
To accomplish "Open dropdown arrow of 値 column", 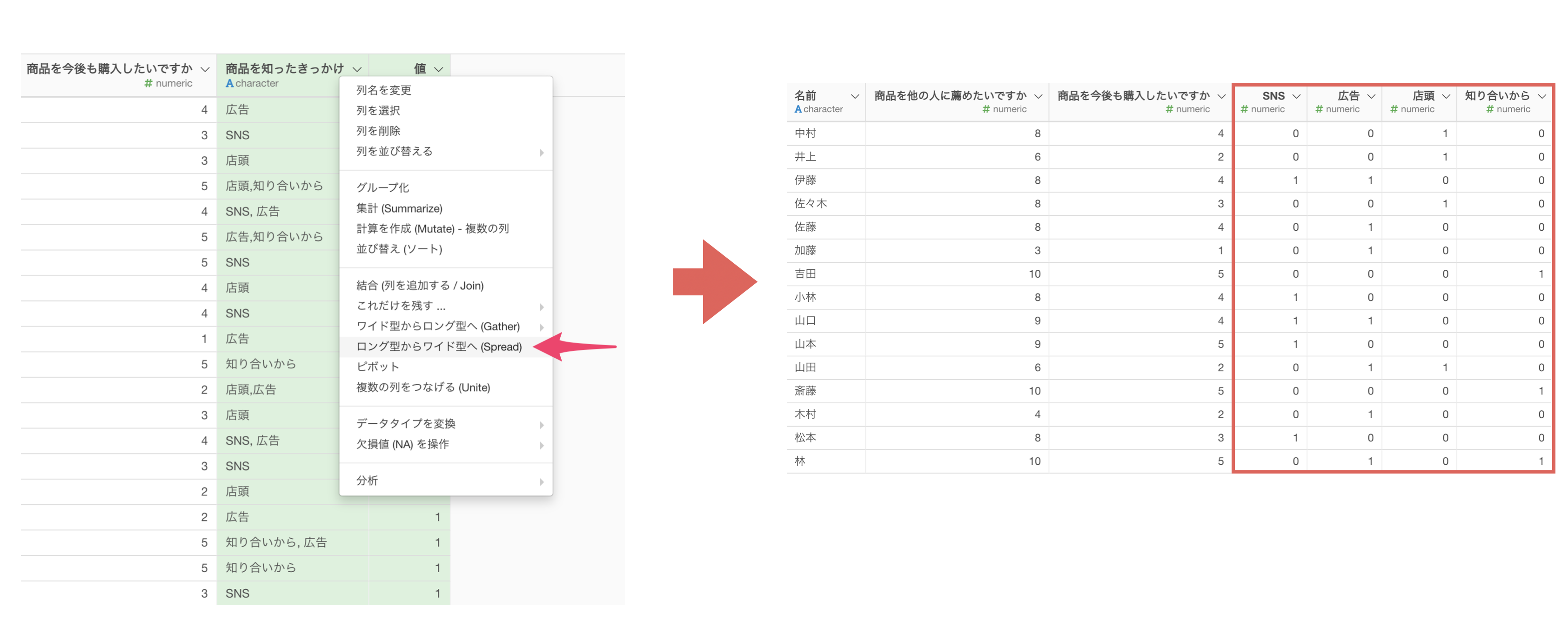I will click(x=438, y=69).
